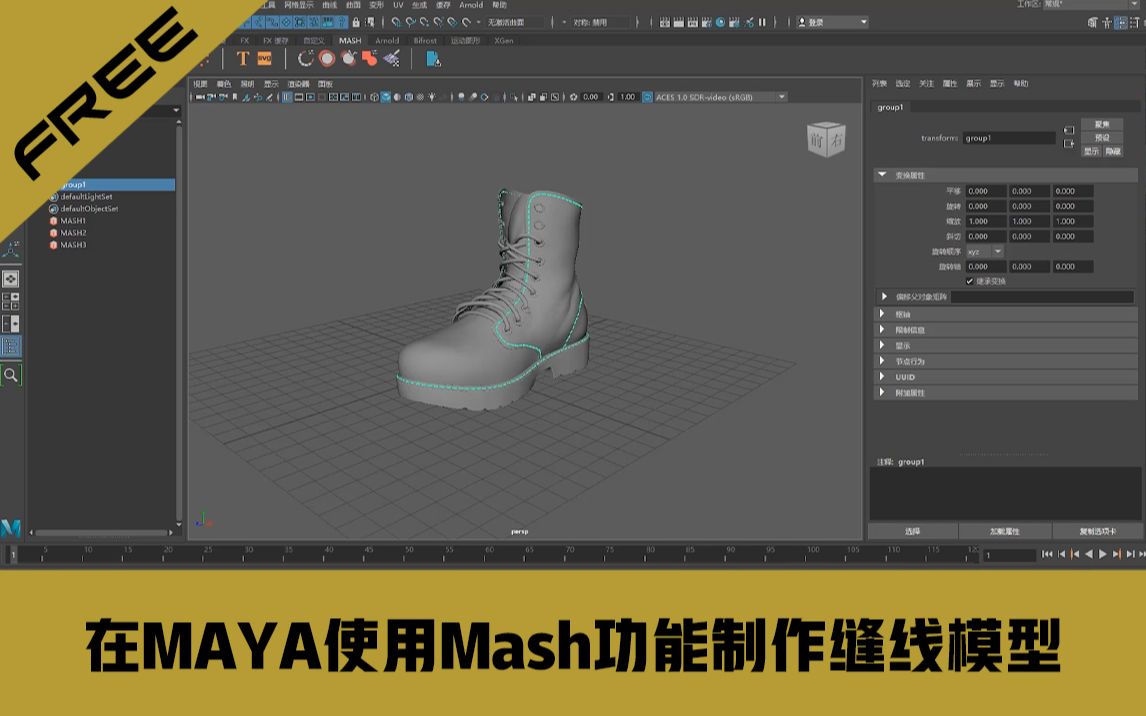
Task: Select the MASH paint placer icon on the shelf
Action: click(392, 58)
